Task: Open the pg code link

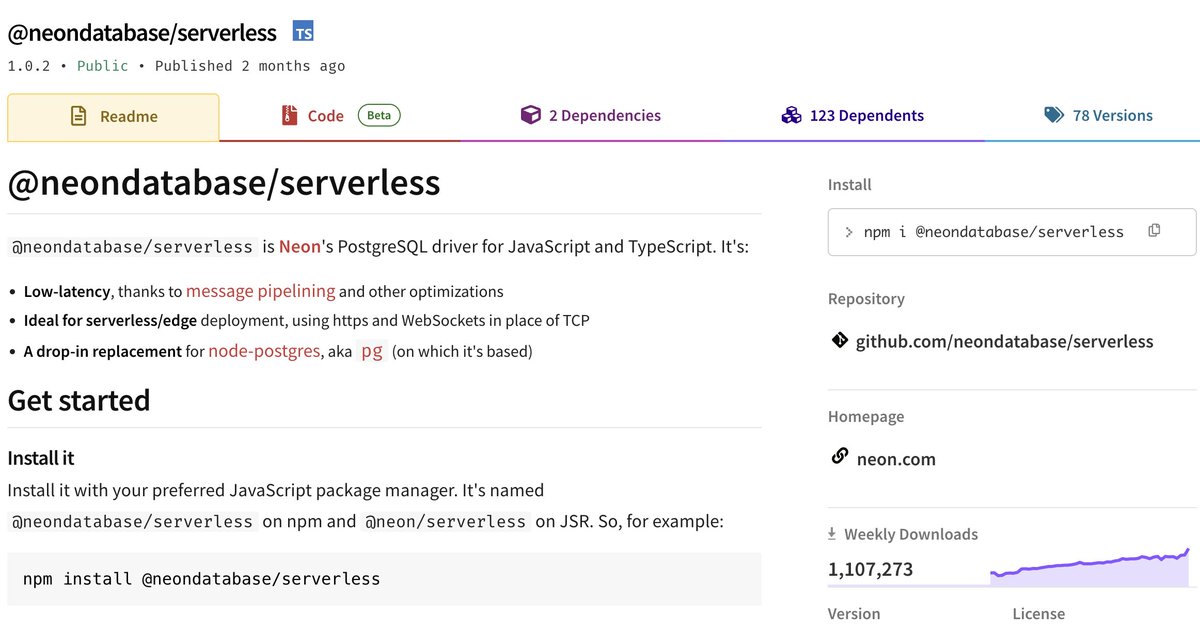Action: click(x=372, y=352)
